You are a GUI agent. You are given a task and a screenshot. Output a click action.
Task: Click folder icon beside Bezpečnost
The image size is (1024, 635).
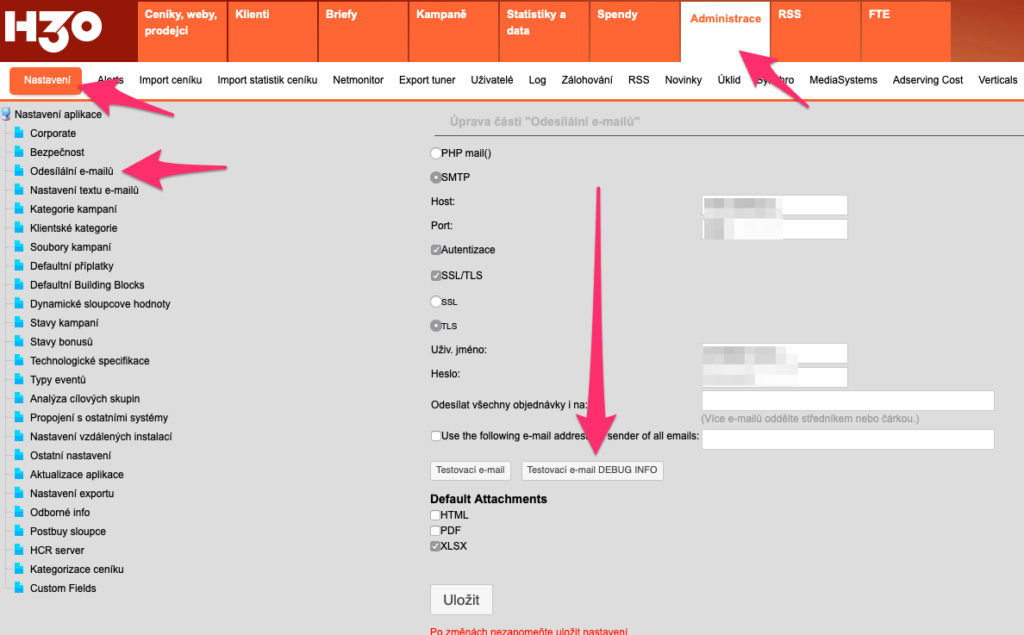18,152
